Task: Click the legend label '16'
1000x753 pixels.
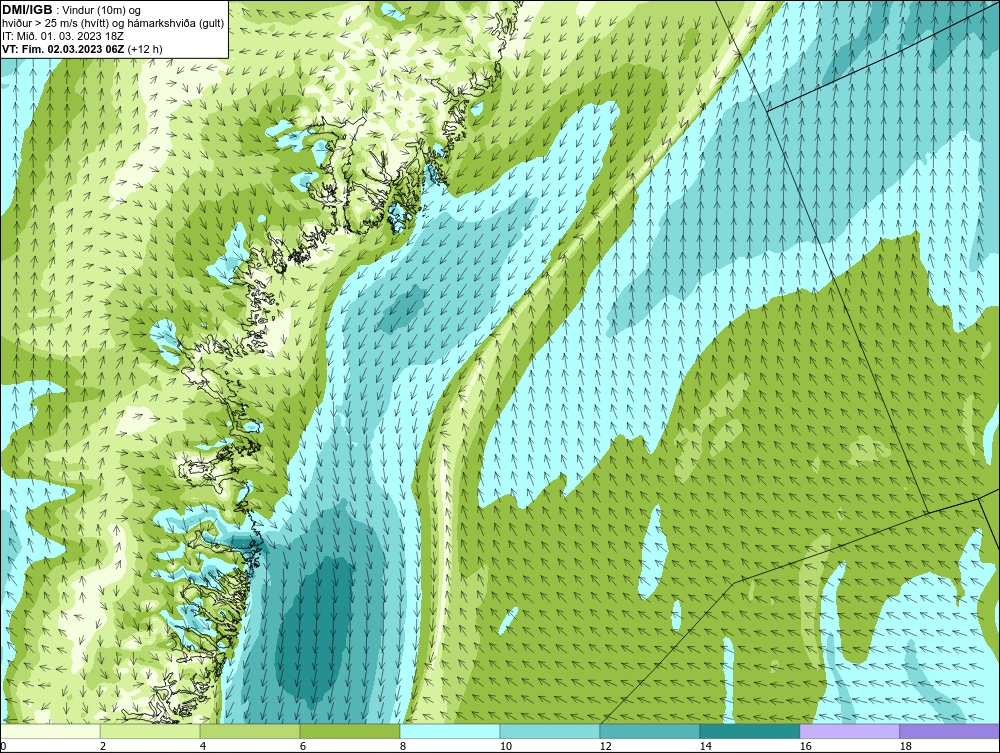Action: [x=805, y=746]
